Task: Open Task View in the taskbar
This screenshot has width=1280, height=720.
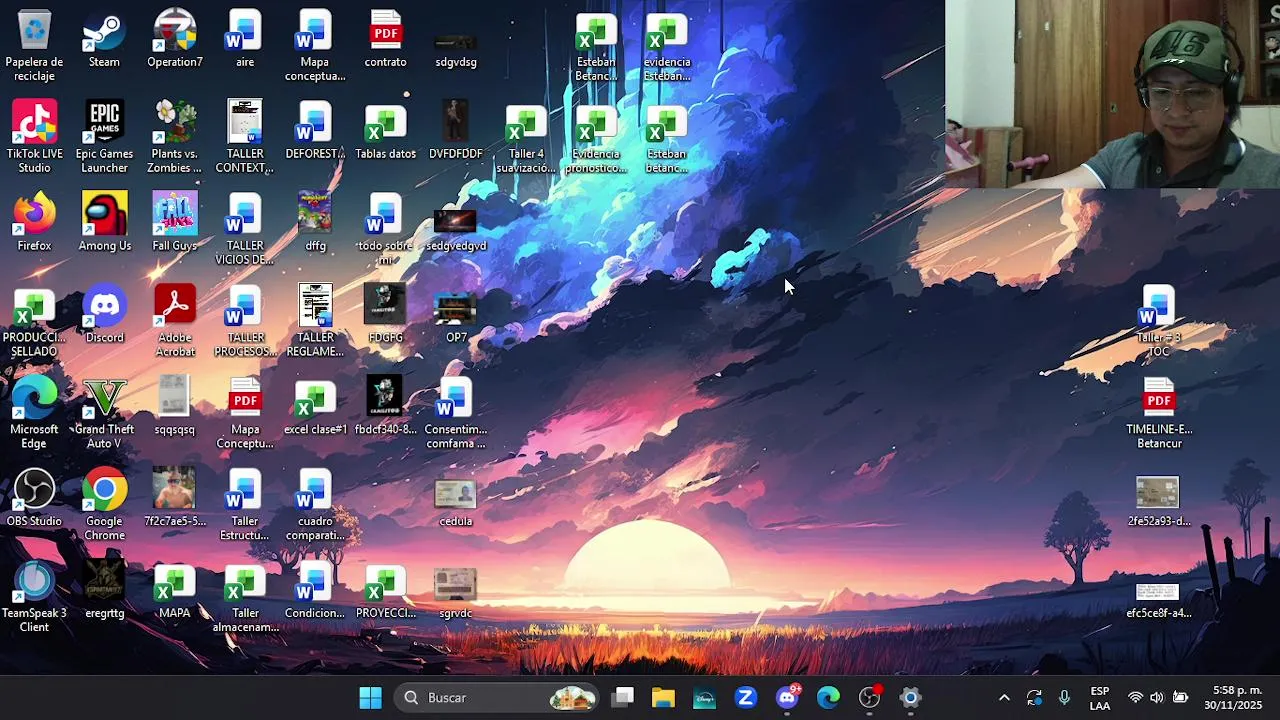Action: coord(623,698)
